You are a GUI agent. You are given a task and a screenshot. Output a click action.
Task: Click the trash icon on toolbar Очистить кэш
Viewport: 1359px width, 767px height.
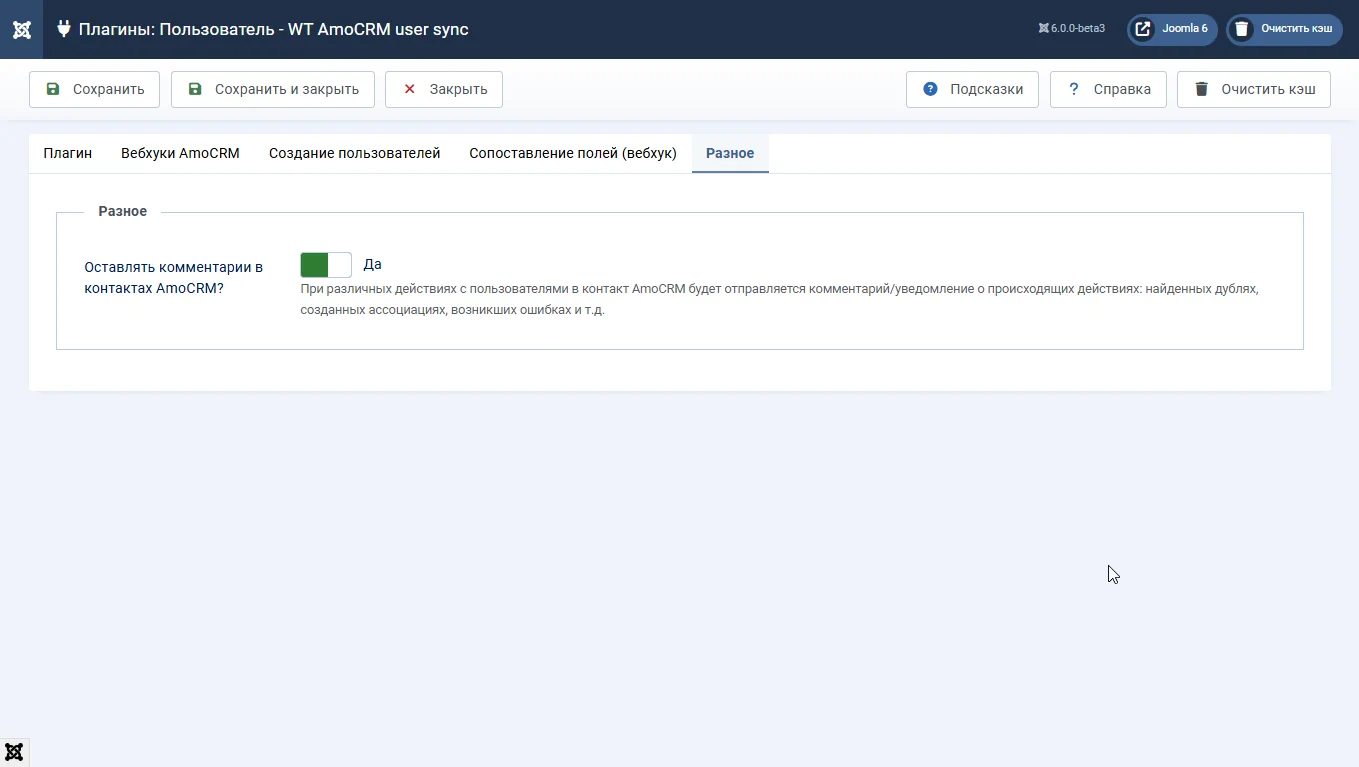pos(1201,89)
